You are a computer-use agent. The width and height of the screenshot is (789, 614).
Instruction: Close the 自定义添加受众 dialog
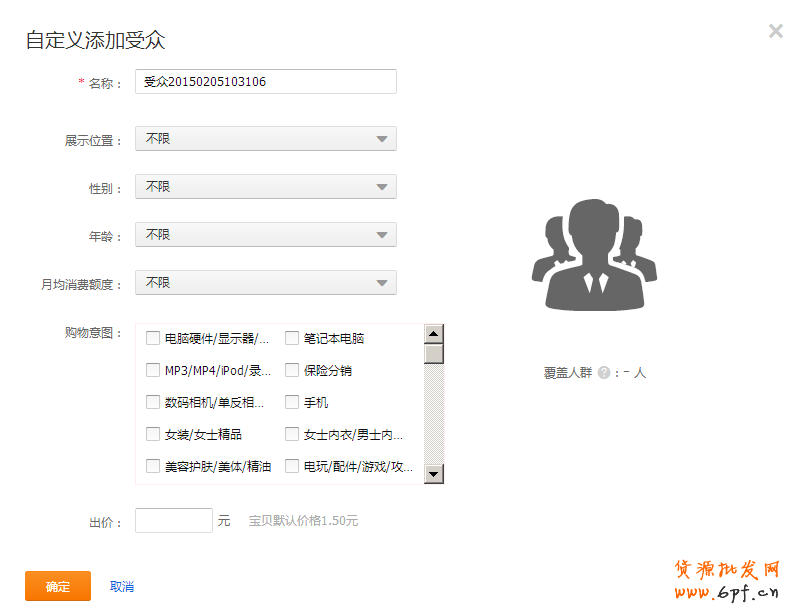775,31
